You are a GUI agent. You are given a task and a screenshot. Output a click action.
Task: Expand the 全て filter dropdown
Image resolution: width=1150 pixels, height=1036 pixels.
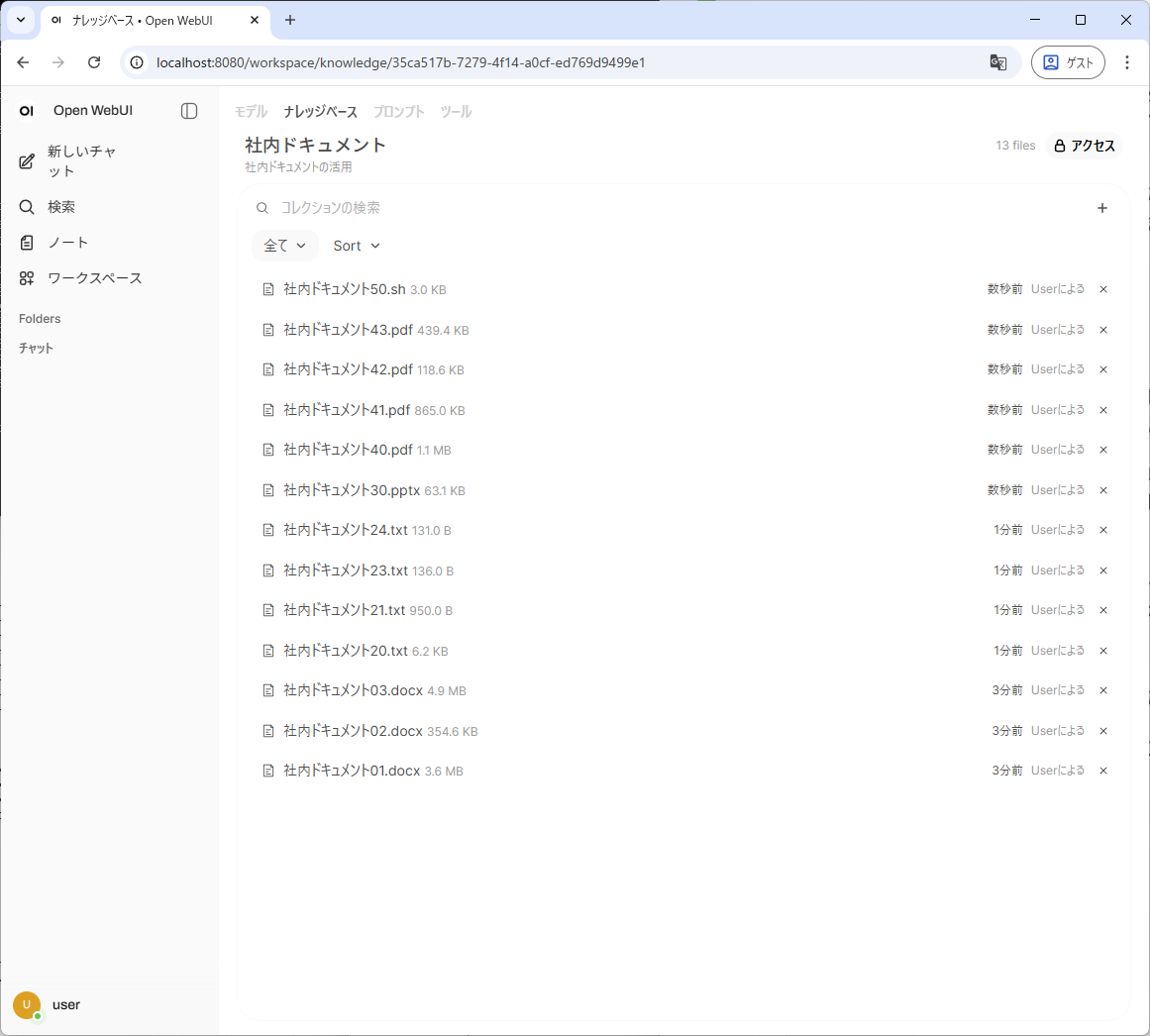click(x=284, y=246)
